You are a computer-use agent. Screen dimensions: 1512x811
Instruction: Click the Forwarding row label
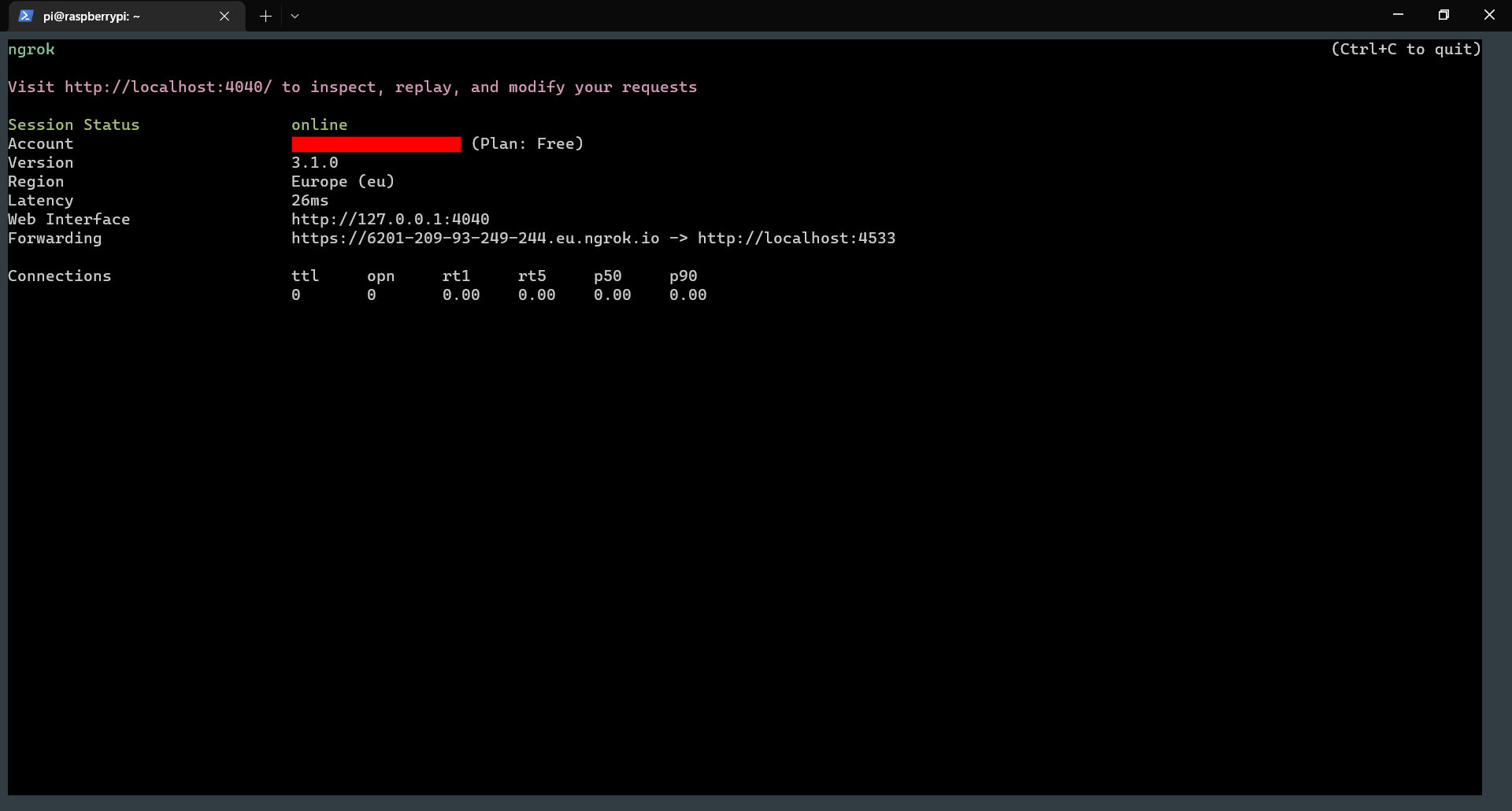tap(54, 238)
